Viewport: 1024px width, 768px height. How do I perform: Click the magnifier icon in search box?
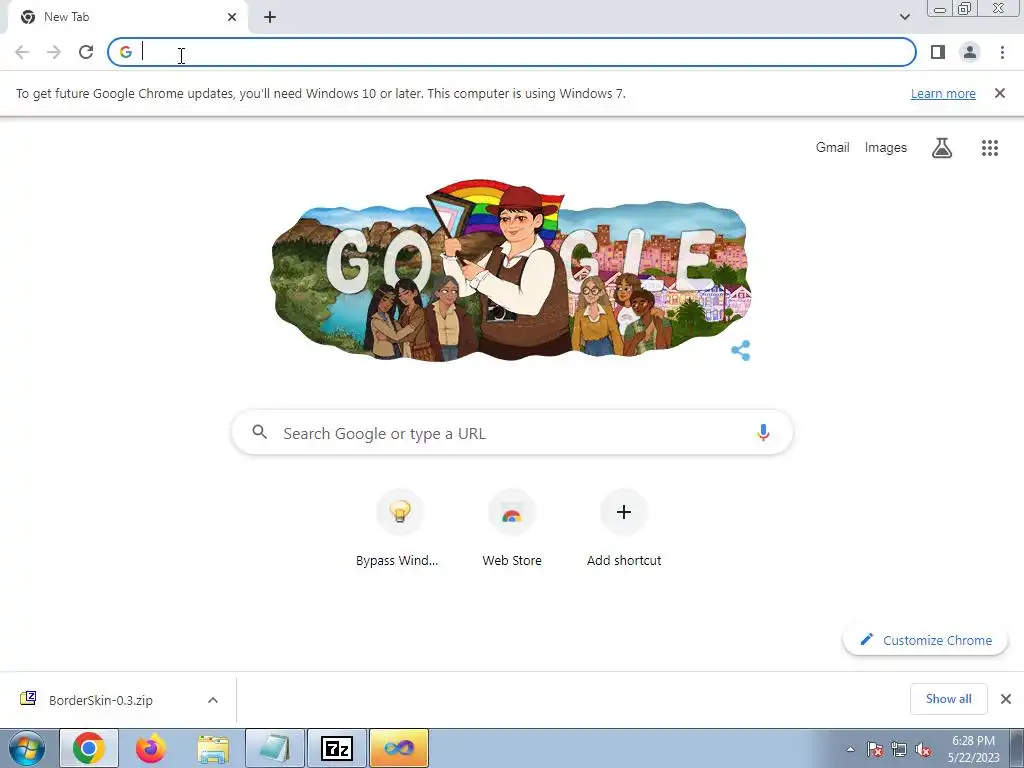point(259,432)
